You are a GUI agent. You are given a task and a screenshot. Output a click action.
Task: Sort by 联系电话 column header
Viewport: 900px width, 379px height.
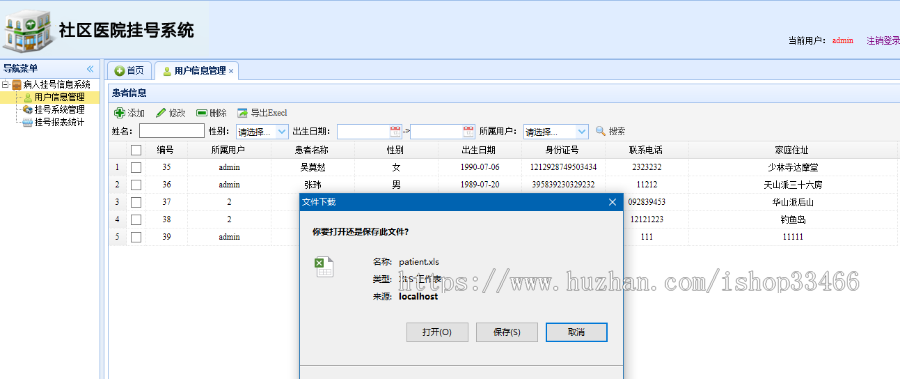(646, 150)
